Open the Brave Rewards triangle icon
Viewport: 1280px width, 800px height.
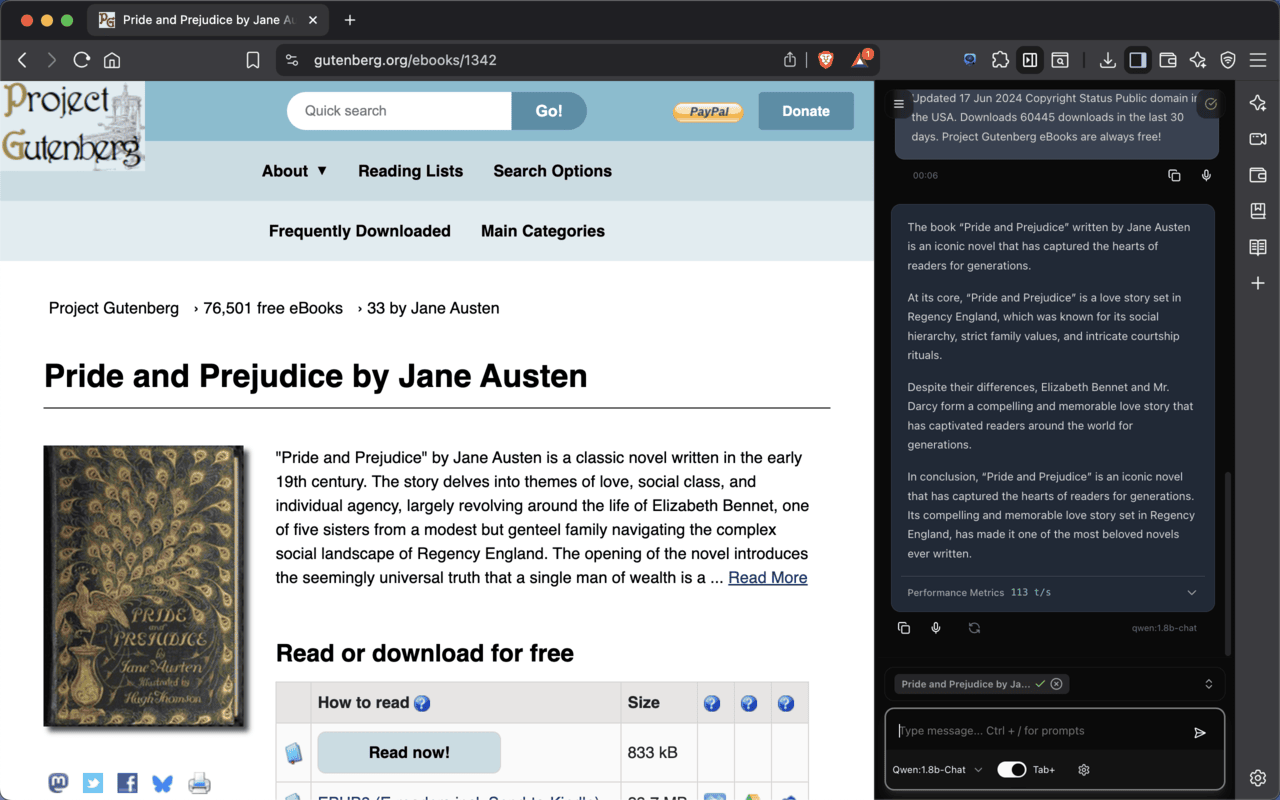coord(860,60)
